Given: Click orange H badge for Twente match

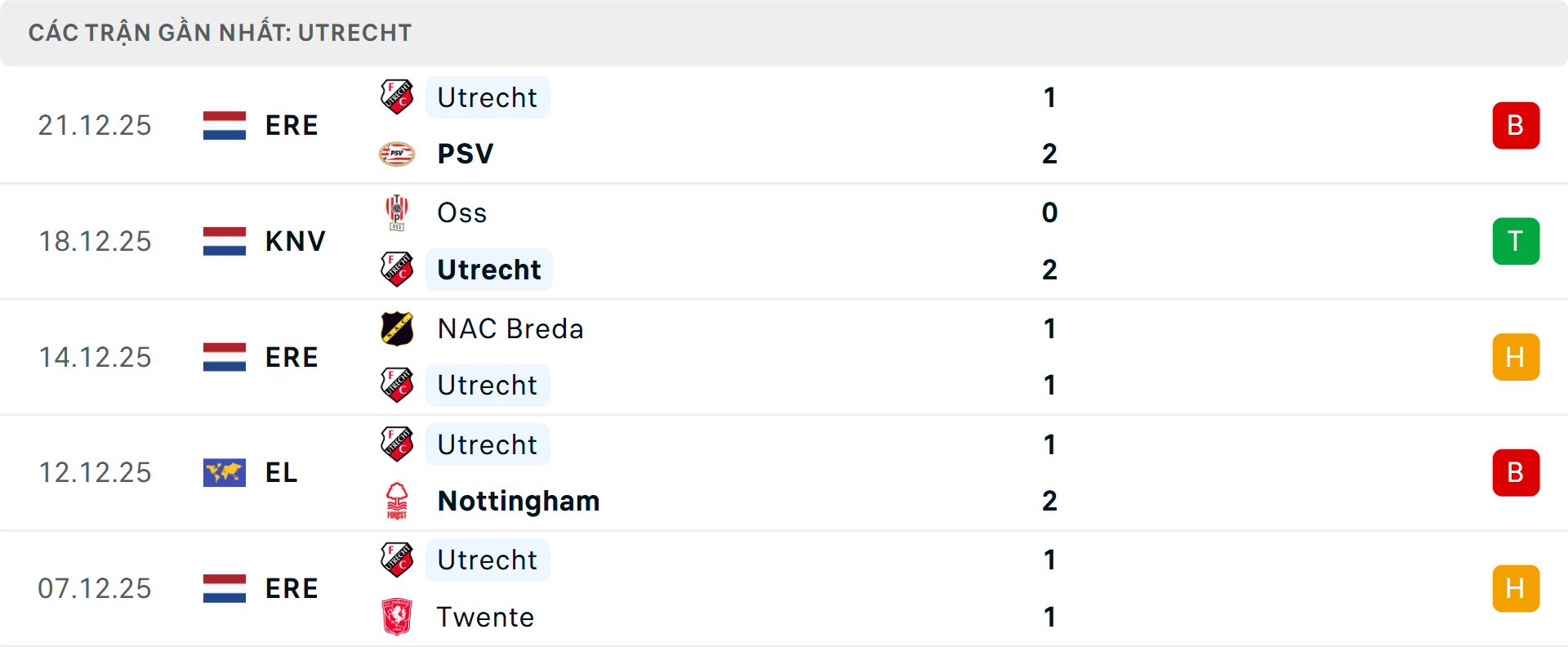Looking at the screenshot, I should coord(1516,588).
